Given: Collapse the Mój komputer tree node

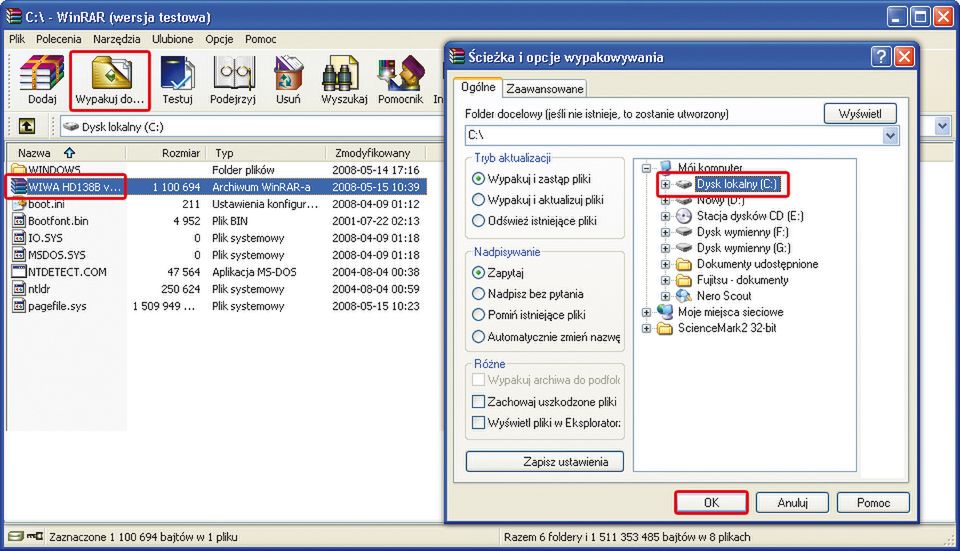Looking at the screenshot, I should pos(646,168).
